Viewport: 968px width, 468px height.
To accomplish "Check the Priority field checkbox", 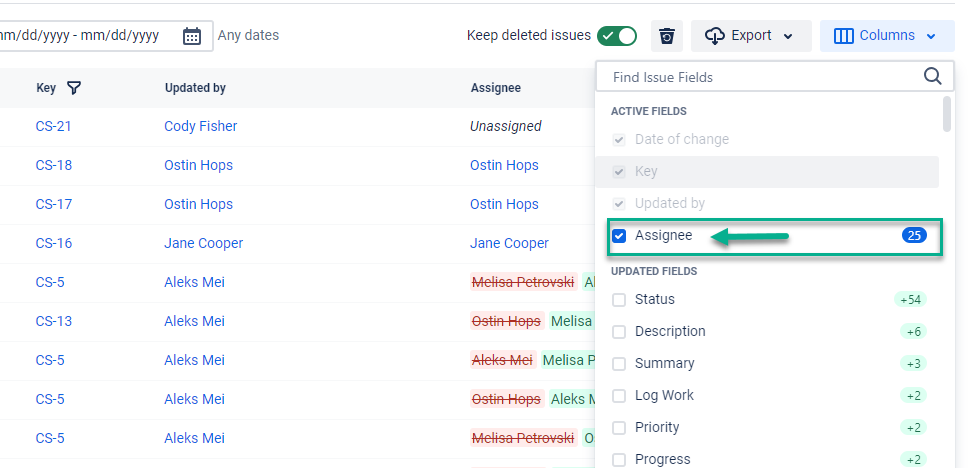I will (619, 428).
